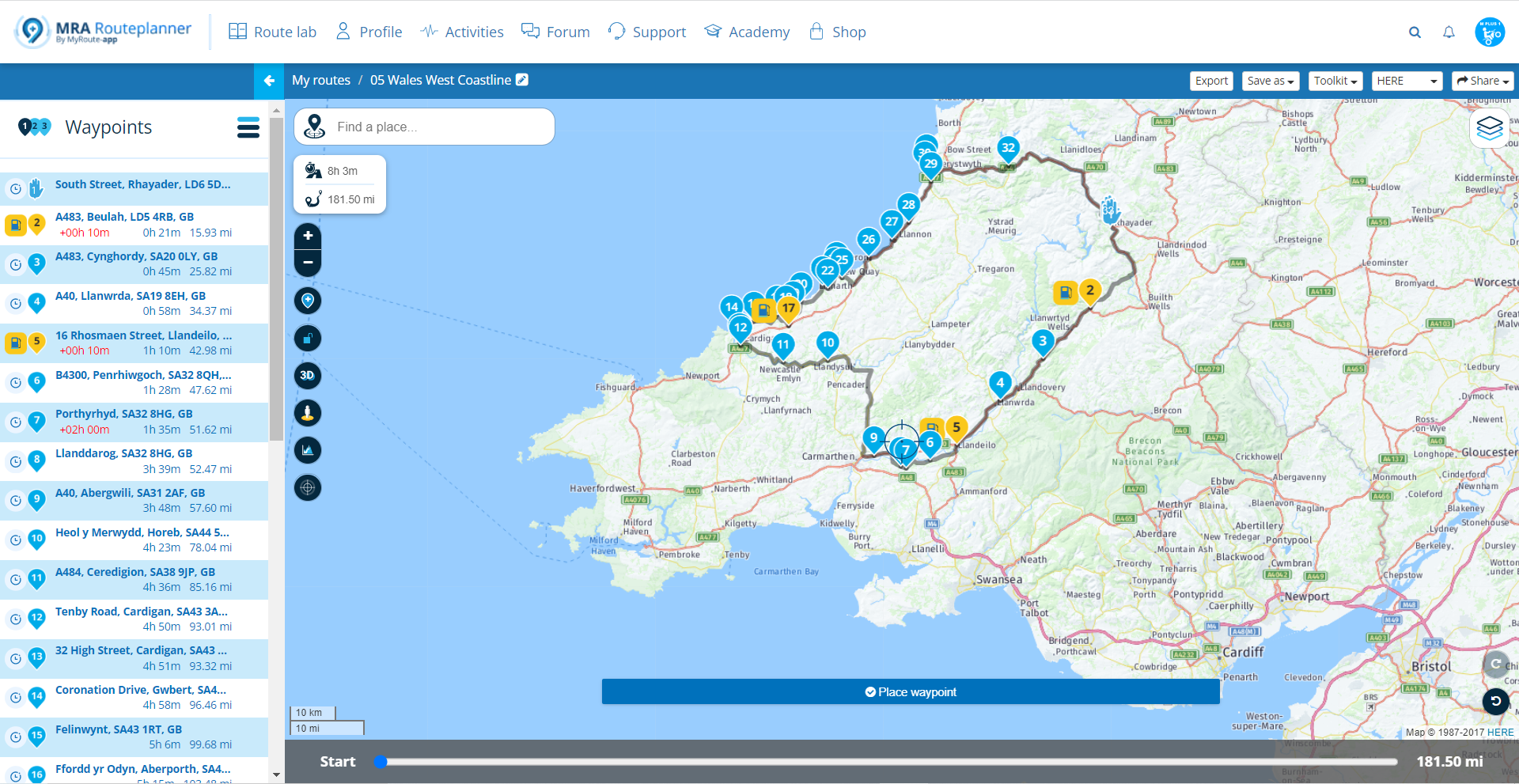Open the Share dropdown
This screenshot has height=784, width=1519.
click(x=1483, y=81)
